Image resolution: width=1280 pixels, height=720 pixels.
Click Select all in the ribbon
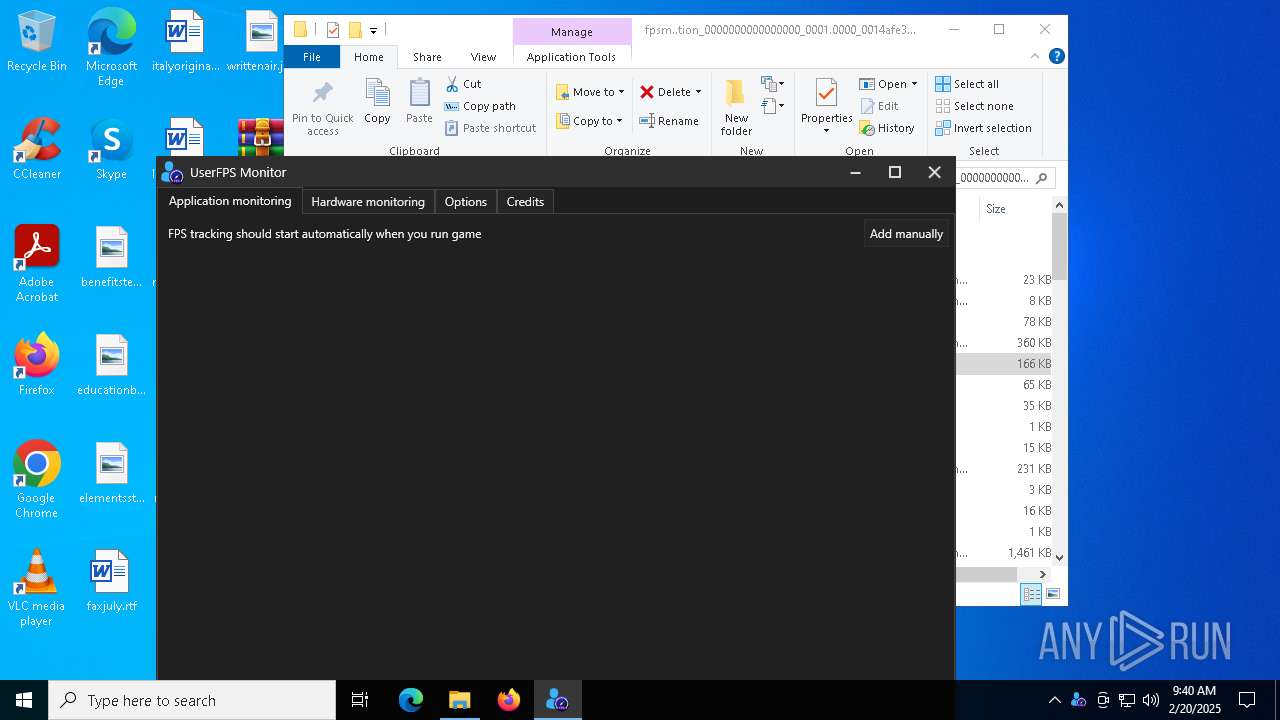(x=967, y=84)
